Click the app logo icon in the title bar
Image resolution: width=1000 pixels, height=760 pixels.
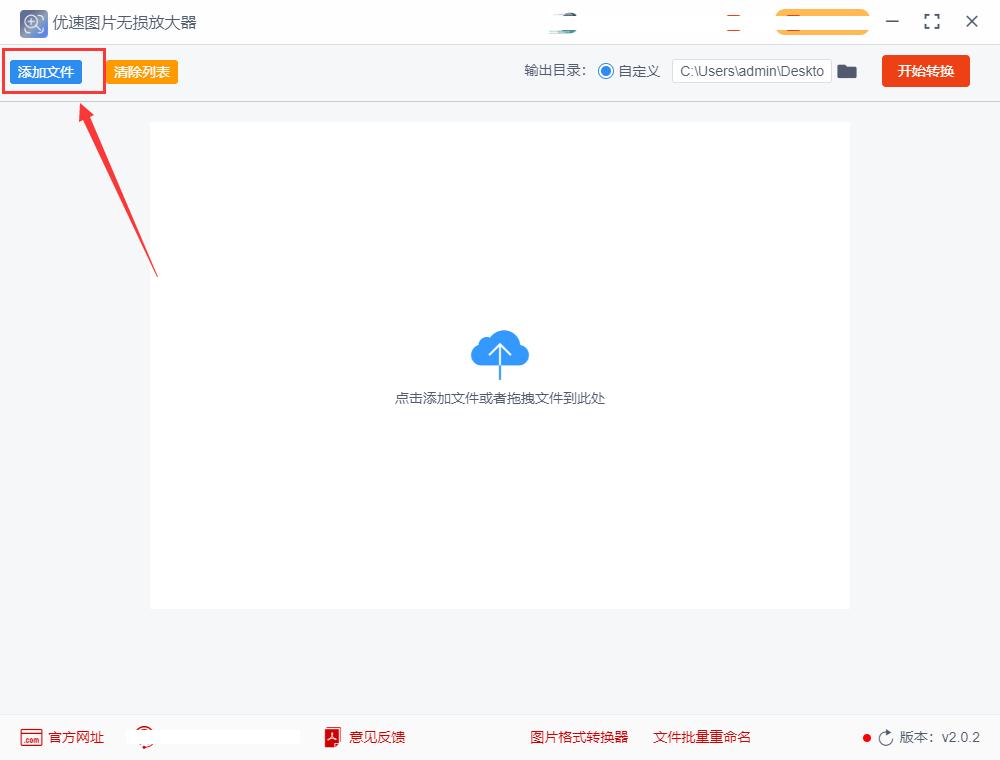click(32, 22)
